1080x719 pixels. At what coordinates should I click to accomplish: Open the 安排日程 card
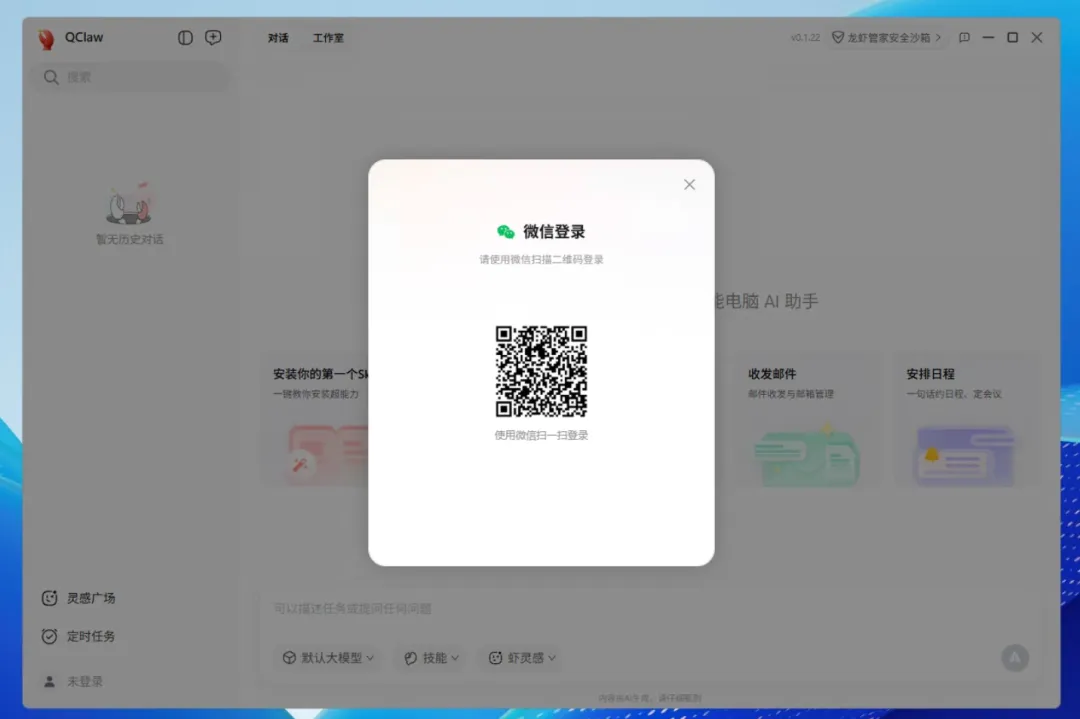click(966, 420)
